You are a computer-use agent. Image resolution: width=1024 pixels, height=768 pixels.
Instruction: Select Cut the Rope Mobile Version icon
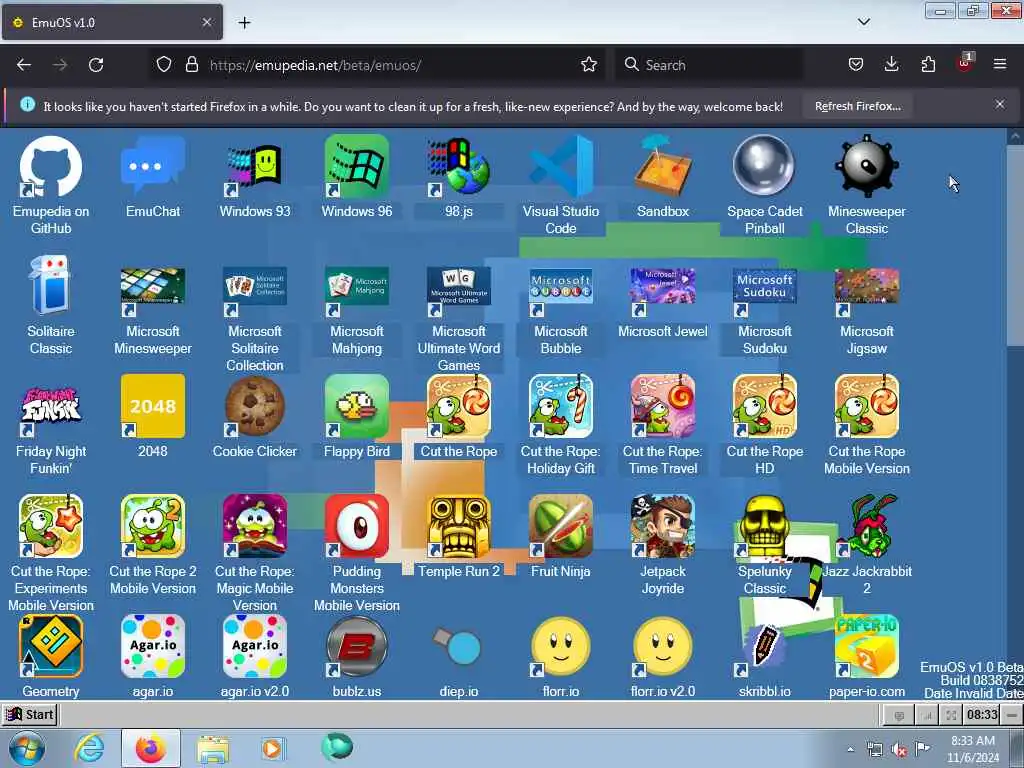point(867,406)
